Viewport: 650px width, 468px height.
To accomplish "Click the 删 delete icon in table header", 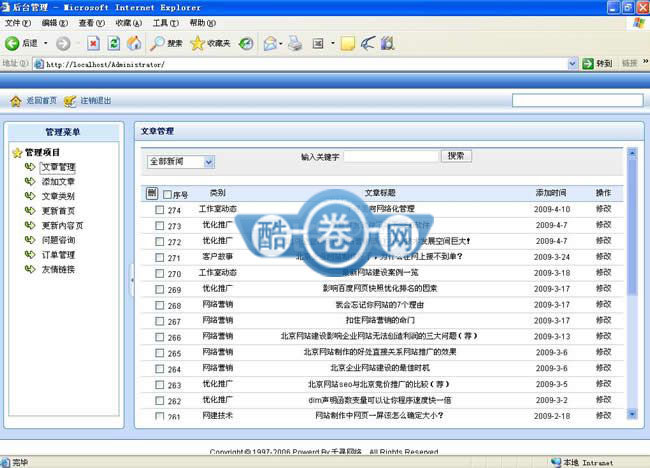I will pyautogui.click(x=152, y=193).
